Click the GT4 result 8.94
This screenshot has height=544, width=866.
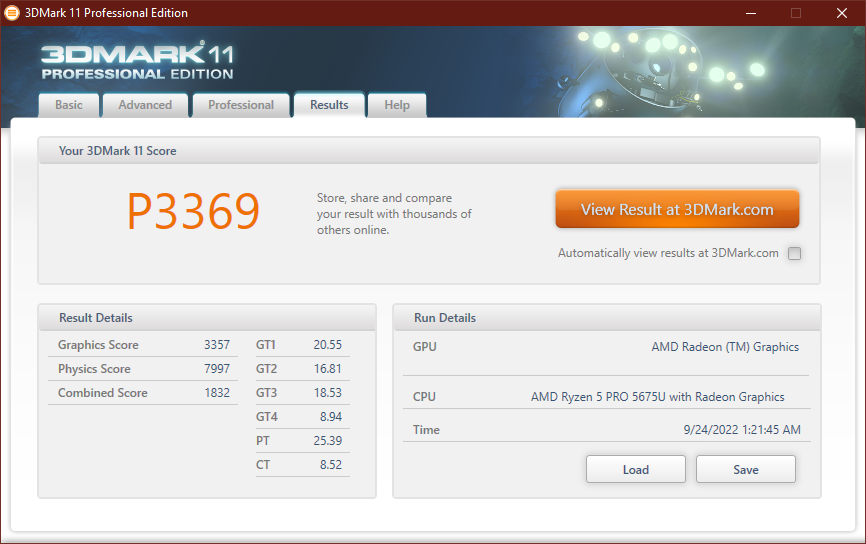coord(331,417)
